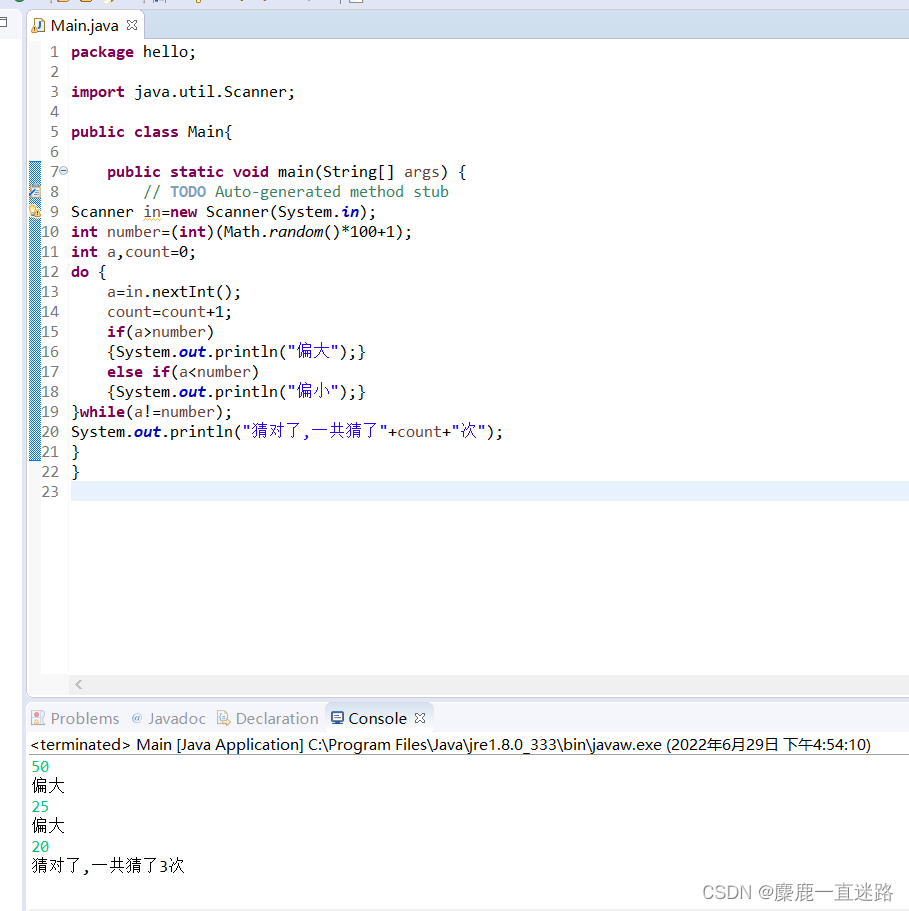Viewport: 909px width, 911px height.
Task: Click line number 20 in the editor
Action: 50,431
